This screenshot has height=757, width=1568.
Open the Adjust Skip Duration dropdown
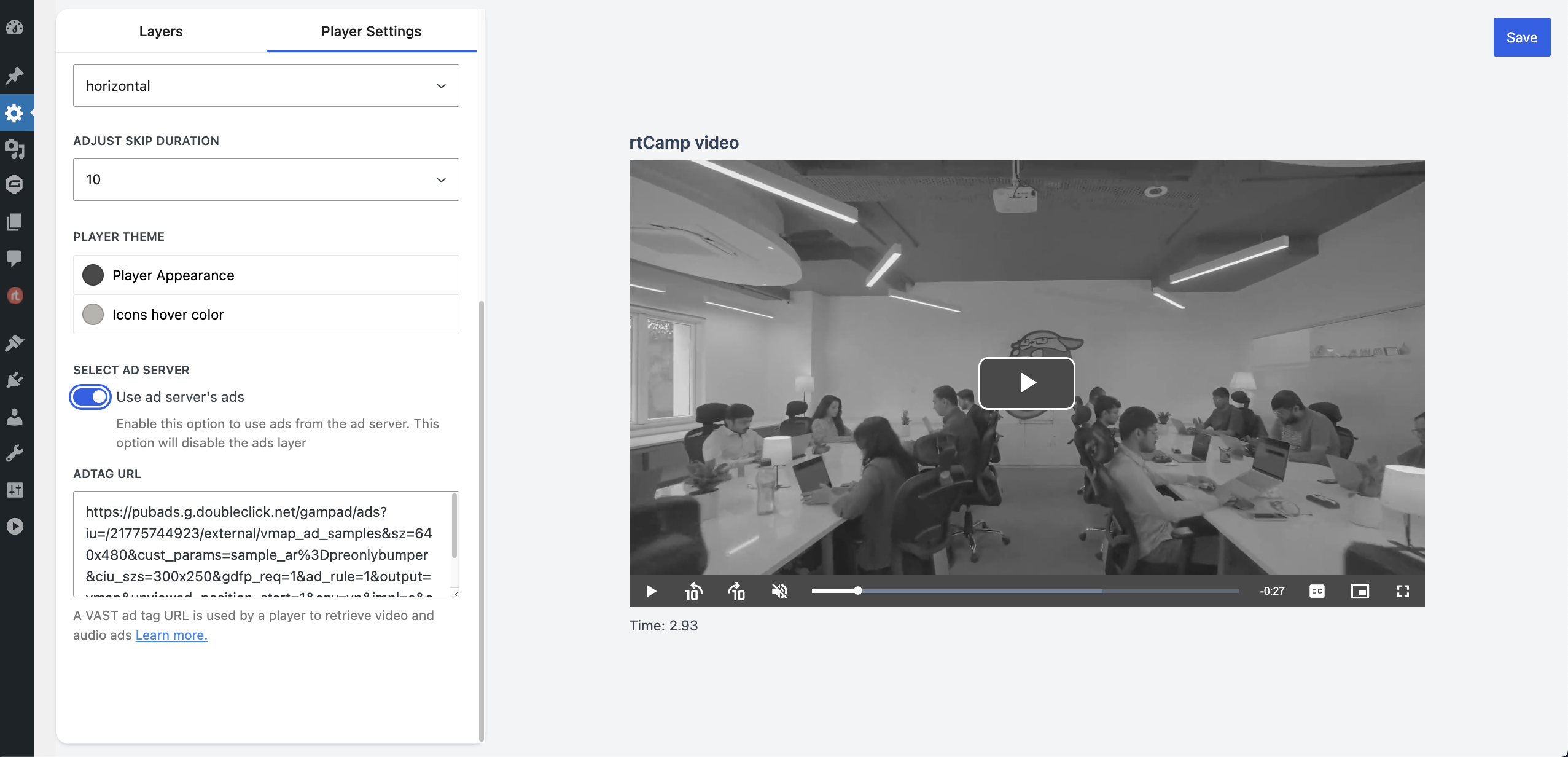tap(266, 179)
